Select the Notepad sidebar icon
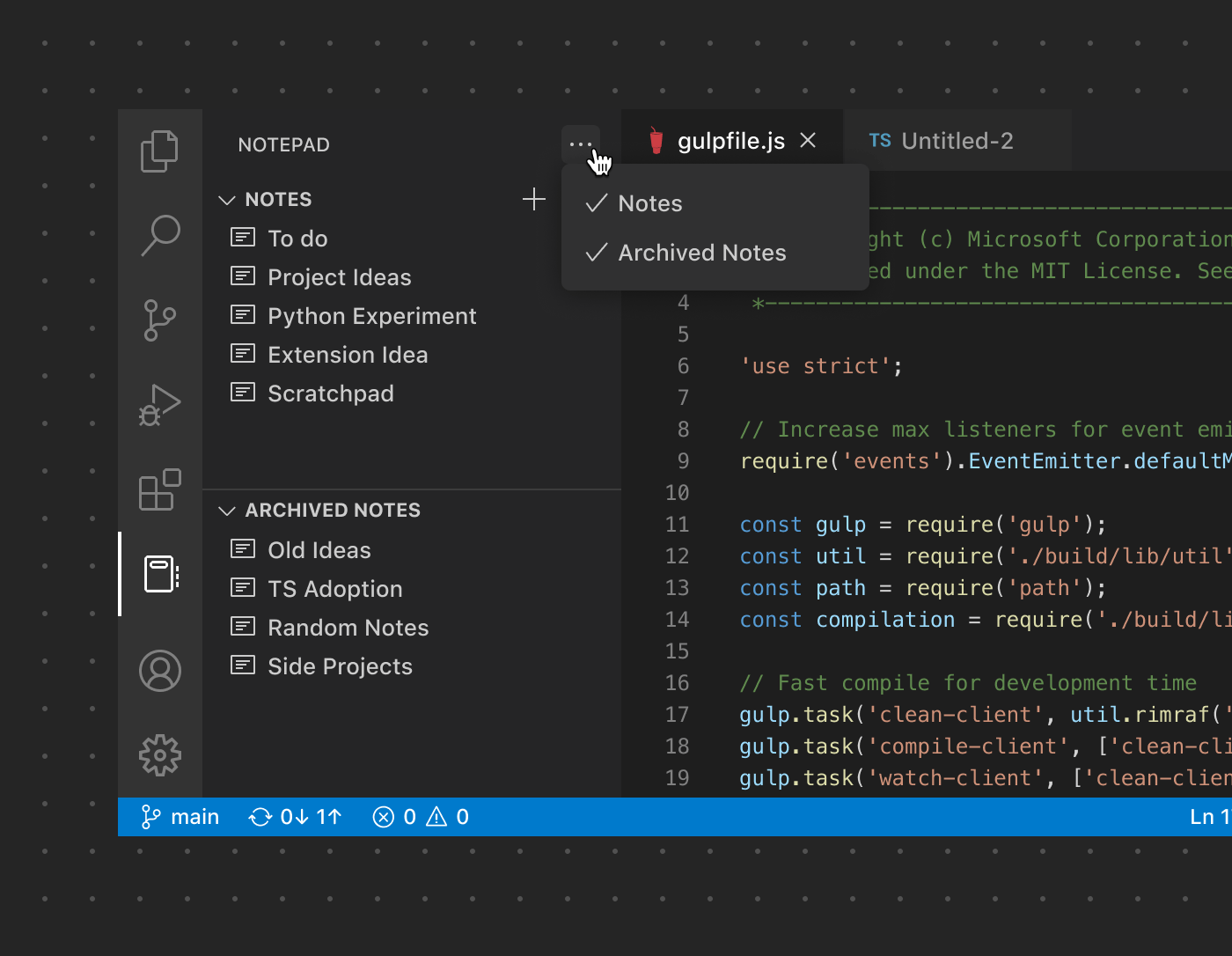This screenshot has height=956, width=1232. 159,574
